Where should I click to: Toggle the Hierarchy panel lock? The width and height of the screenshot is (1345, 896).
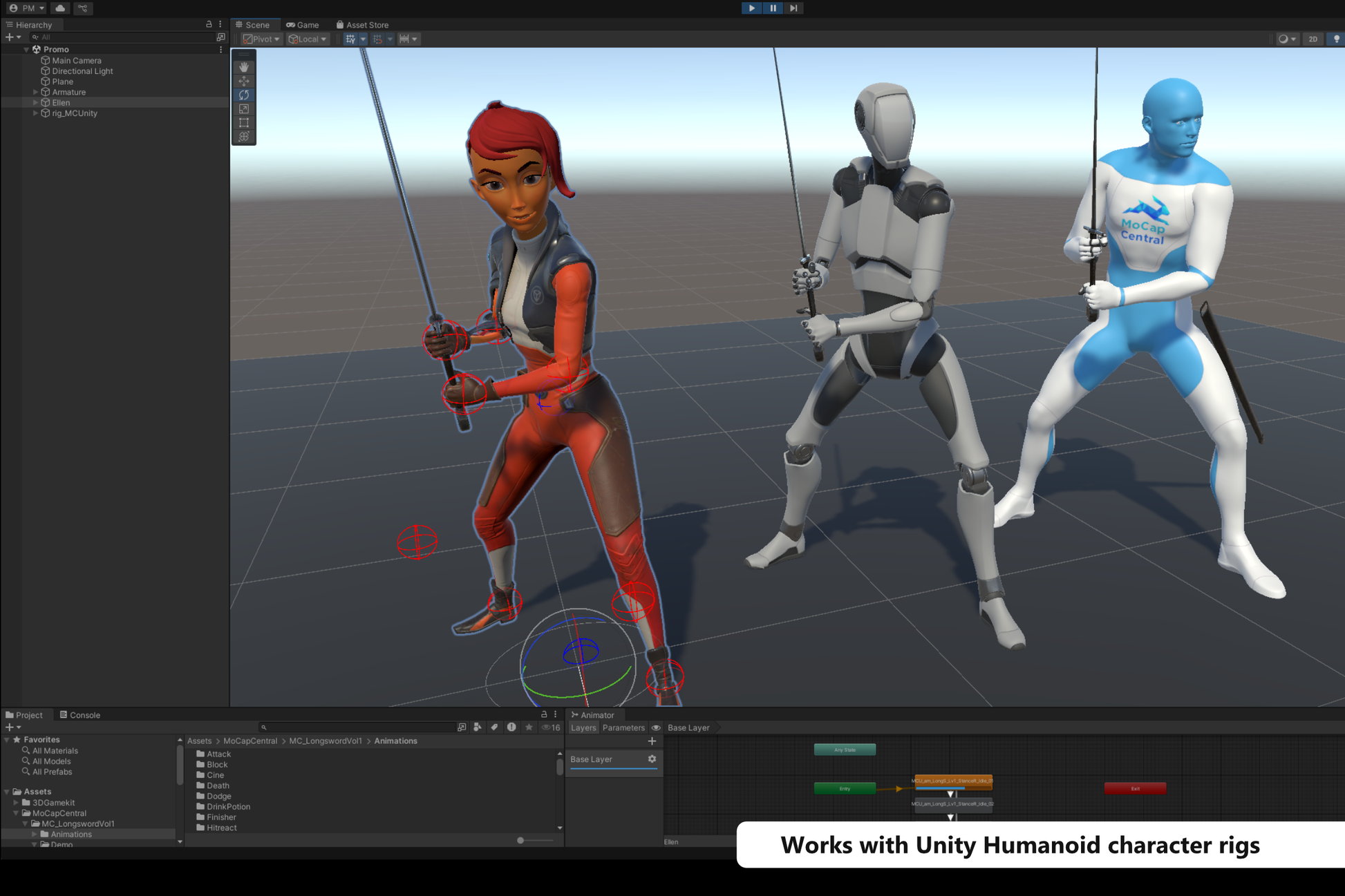209,24
